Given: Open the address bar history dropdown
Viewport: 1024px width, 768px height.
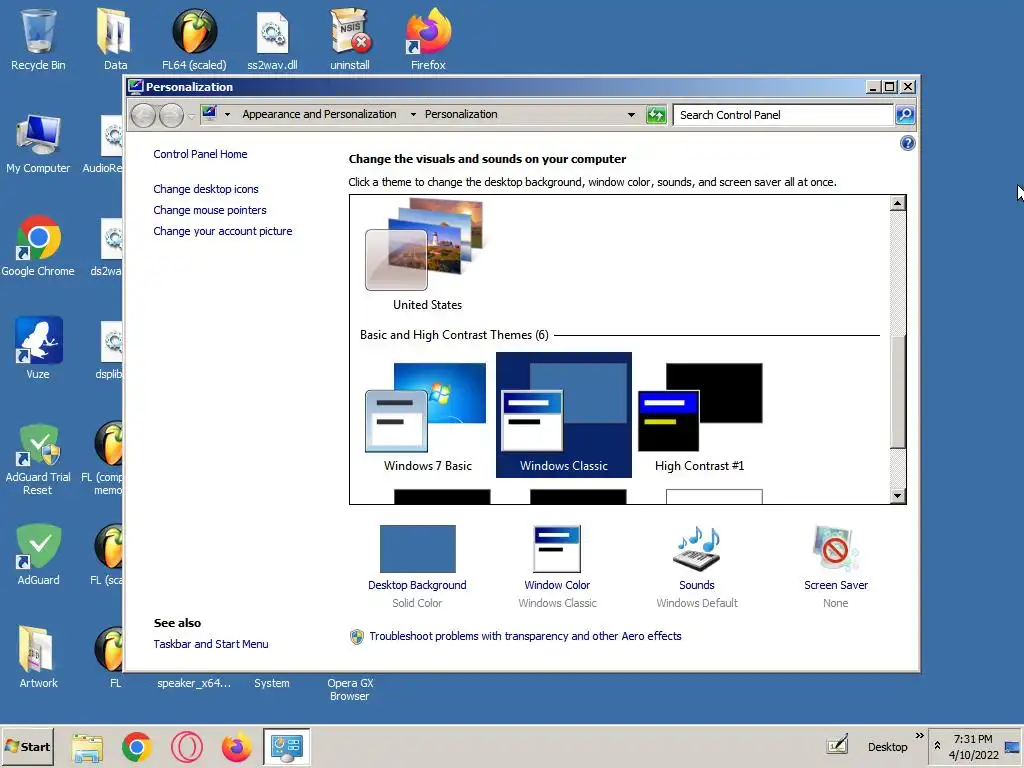Looking at the screenshot, I should click(631, 114).
